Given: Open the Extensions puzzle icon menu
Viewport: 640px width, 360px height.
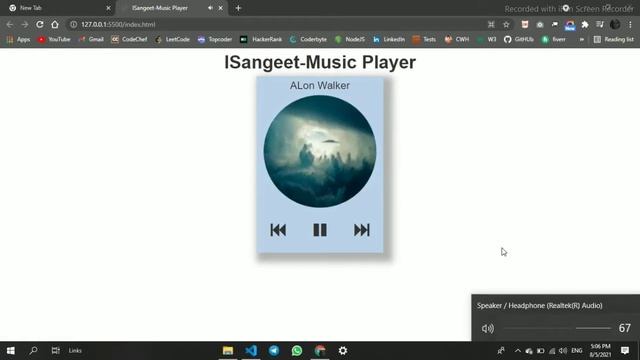Looking at the screenshot, I should pyautogui.click(x=585, y=24).
